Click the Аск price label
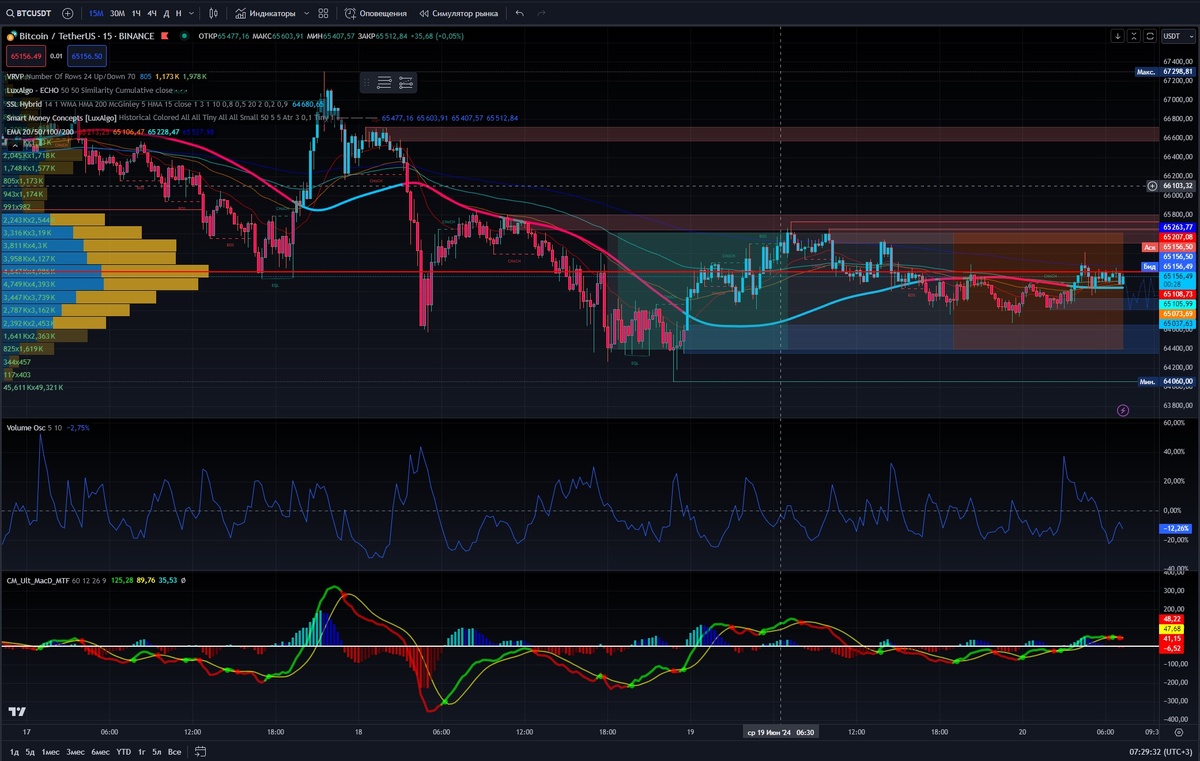Image resolution: width=1200 pixels, height=761 pixels. pos(1149,246)
